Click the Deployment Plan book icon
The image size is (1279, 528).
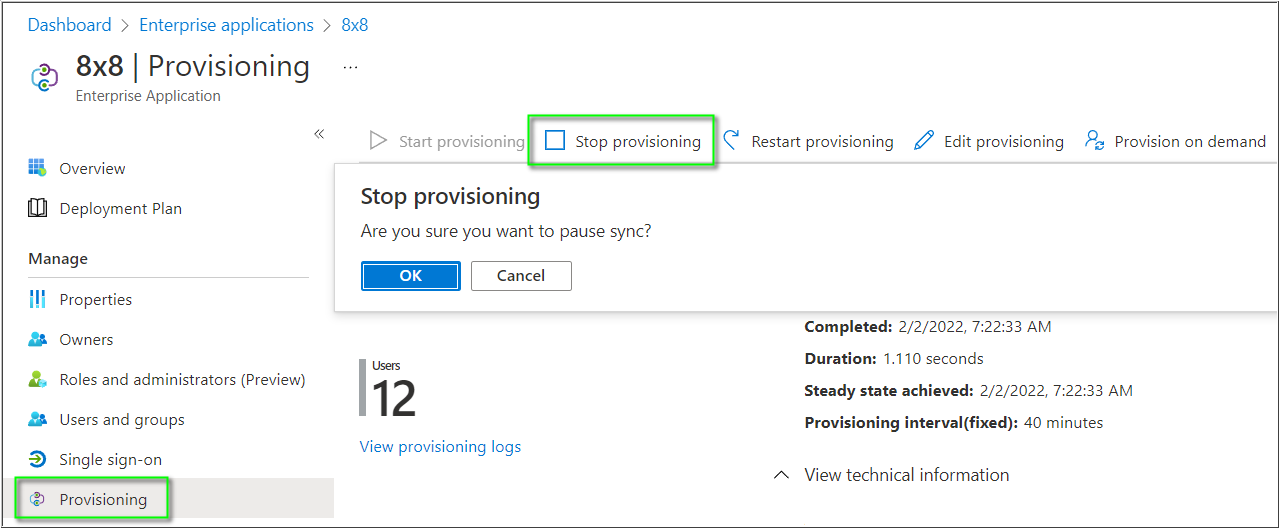click(x=37, y=208)
